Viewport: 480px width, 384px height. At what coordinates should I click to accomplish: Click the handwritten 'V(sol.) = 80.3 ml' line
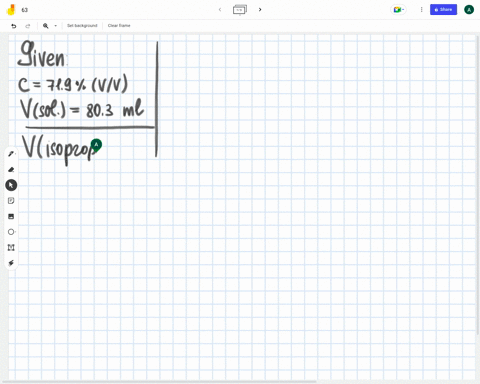pos(82,109)
